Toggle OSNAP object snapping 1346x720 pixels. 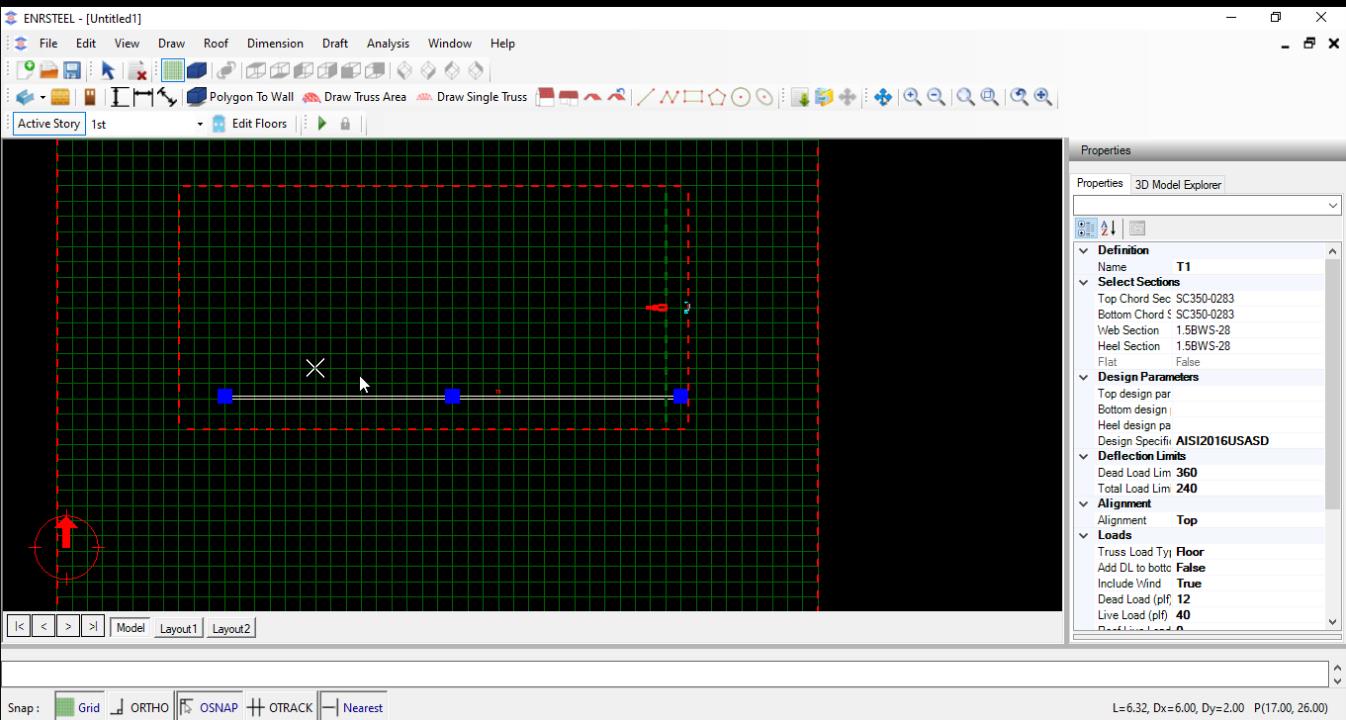click(x=208, y=707)
